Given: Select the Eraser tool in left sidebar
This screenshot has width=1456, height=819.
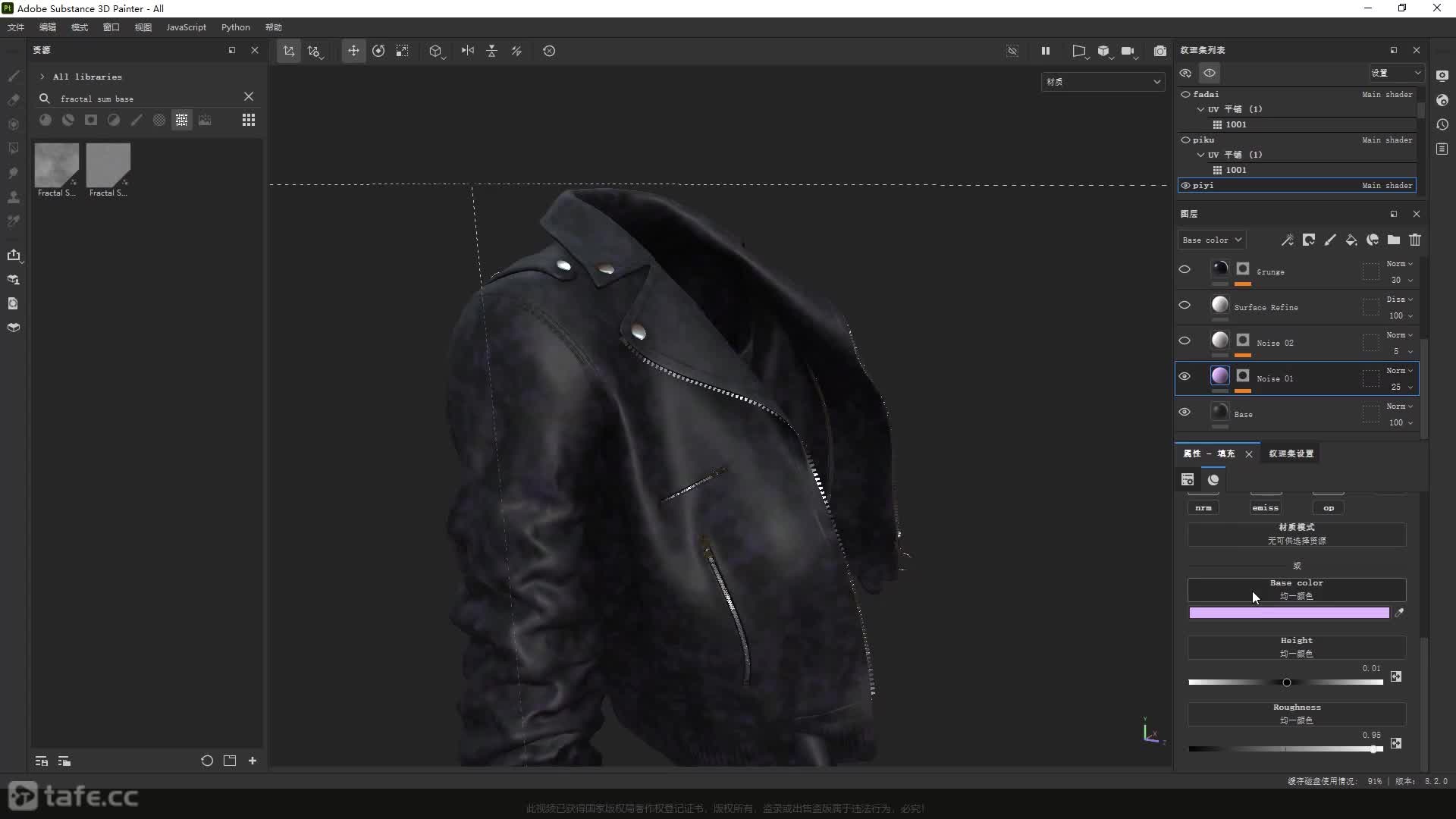Looking at the screenshot, I should click(14, 100).
